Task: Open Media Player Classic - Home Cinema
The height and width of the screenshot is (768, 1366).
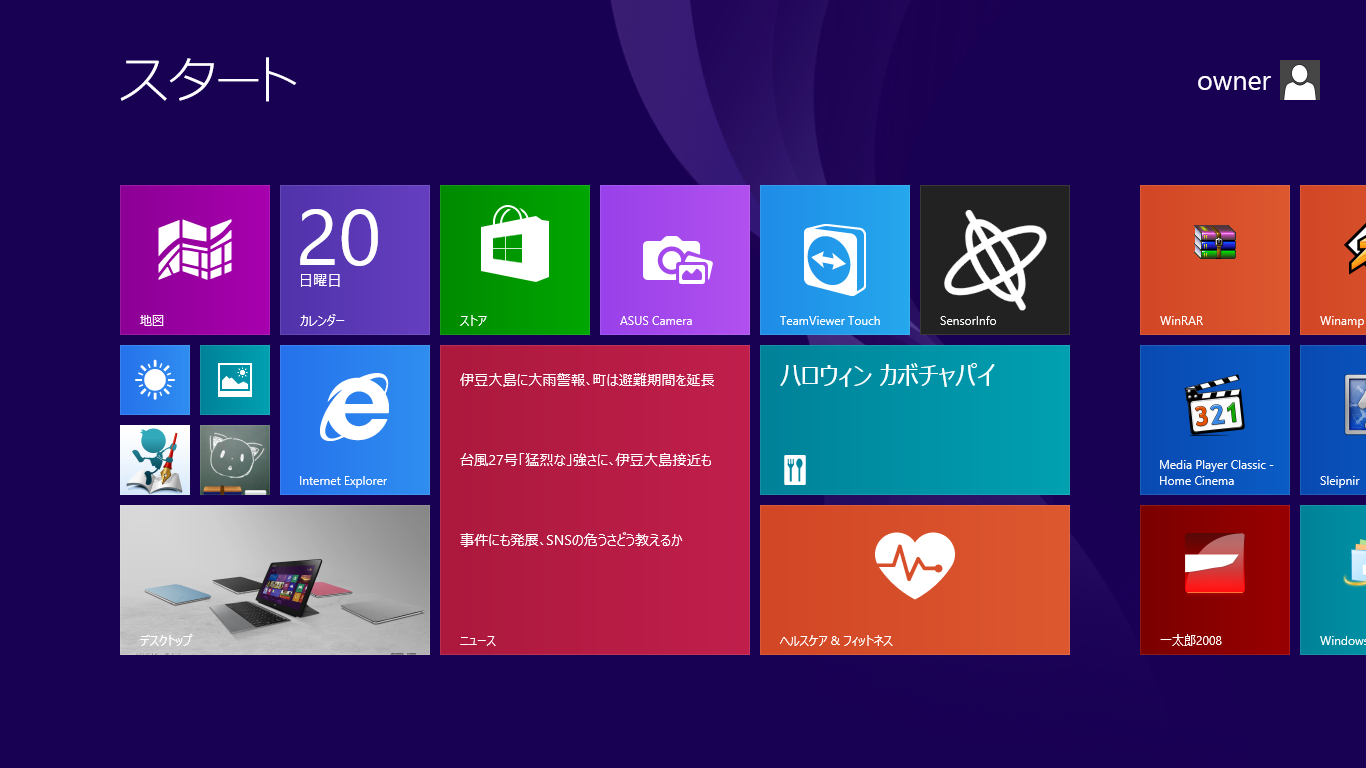Action: point(1215,420)
